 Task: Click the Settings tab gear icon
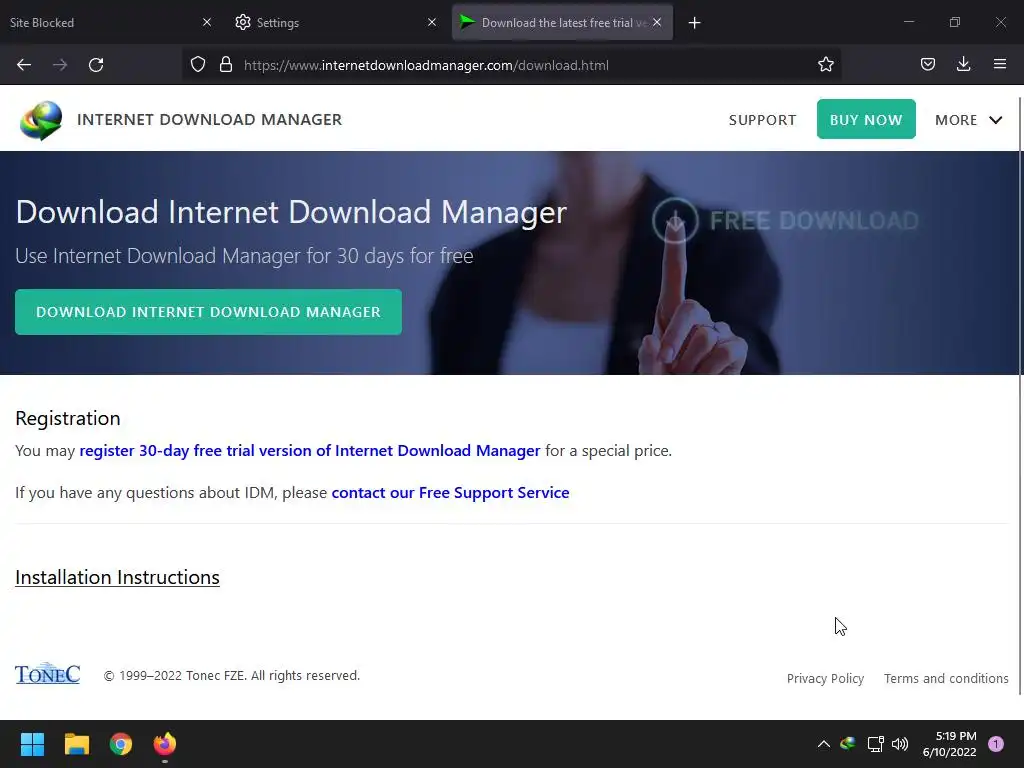click(x=243, y=22)
